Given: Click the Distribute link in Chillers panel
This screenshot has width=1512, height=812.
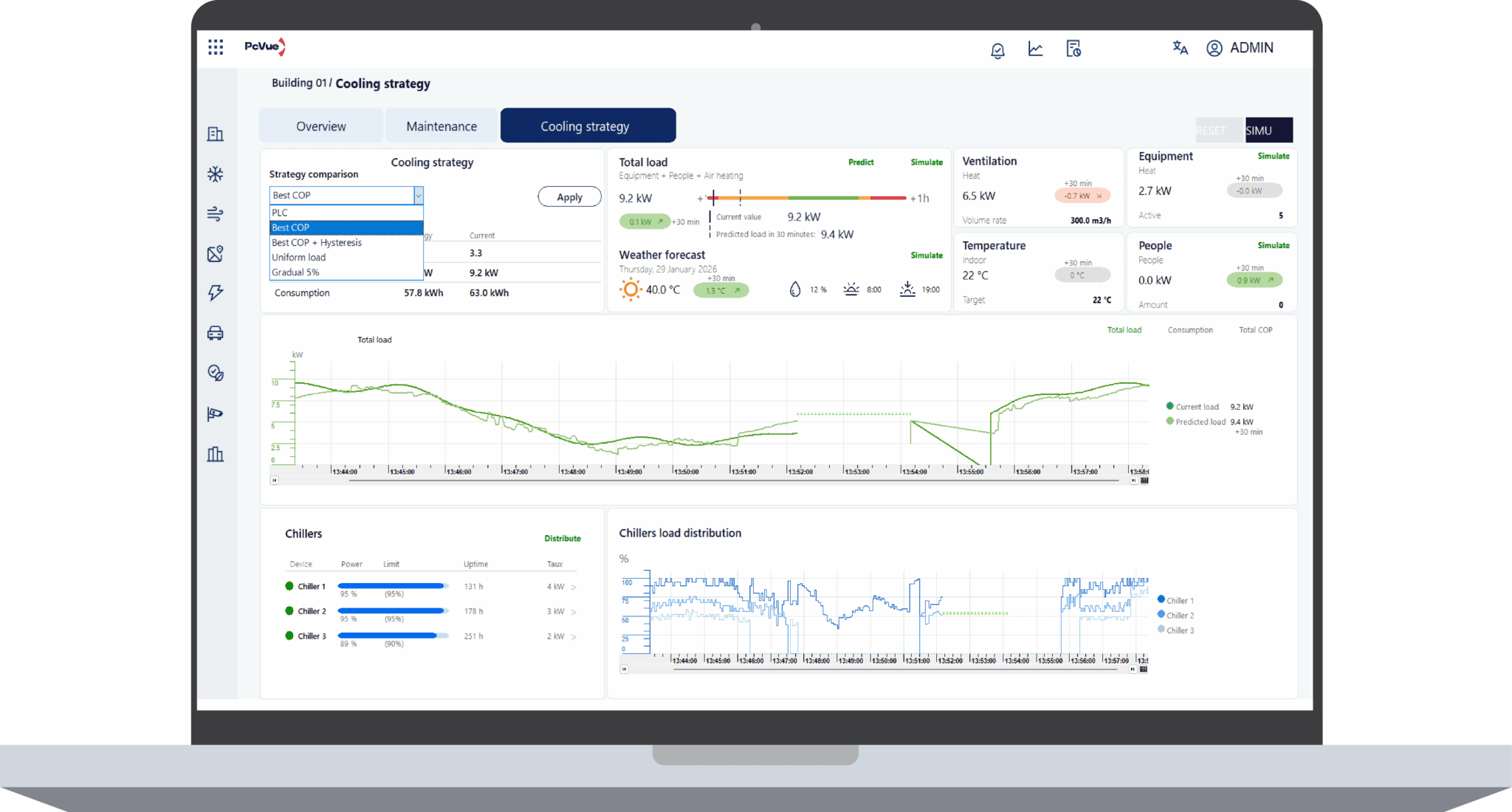Looking at the screenshot, I should 562,539.
